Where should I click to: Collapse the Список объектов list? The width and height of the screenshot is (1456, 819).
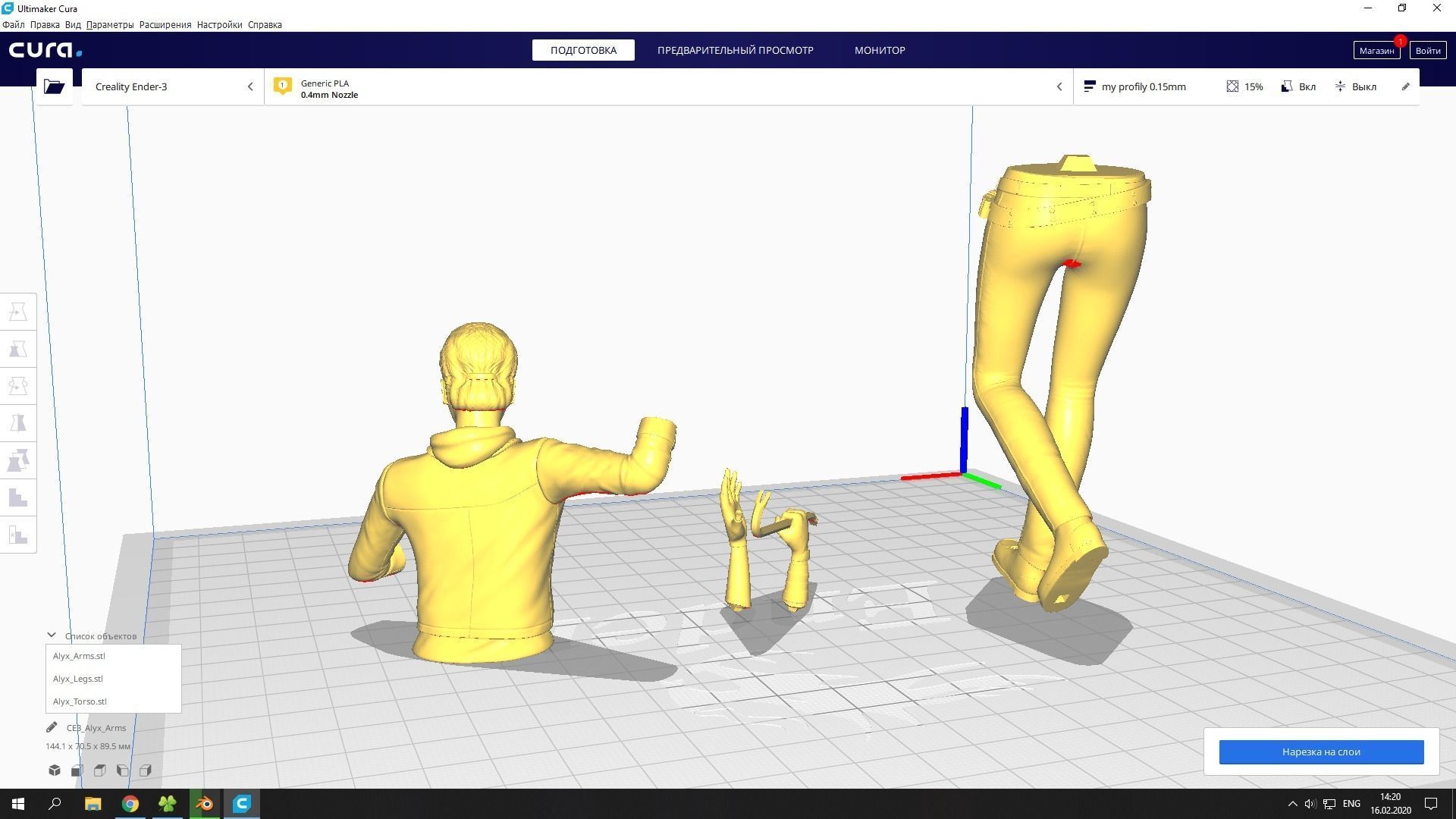[52, 635]
